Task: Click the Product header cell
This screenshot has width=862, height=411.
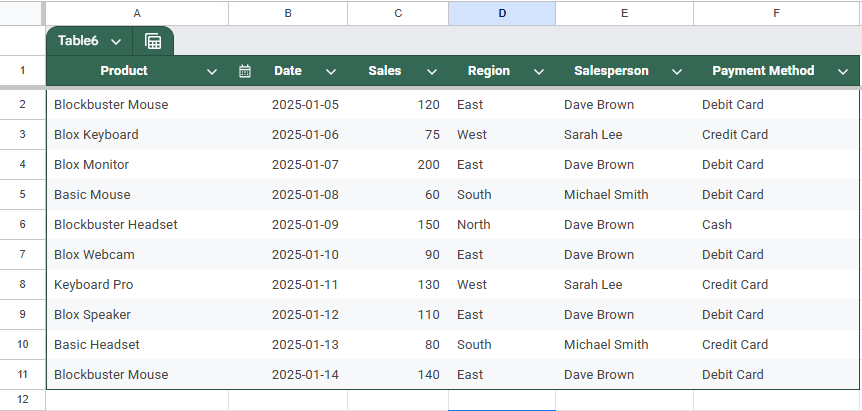Action: 137,70
